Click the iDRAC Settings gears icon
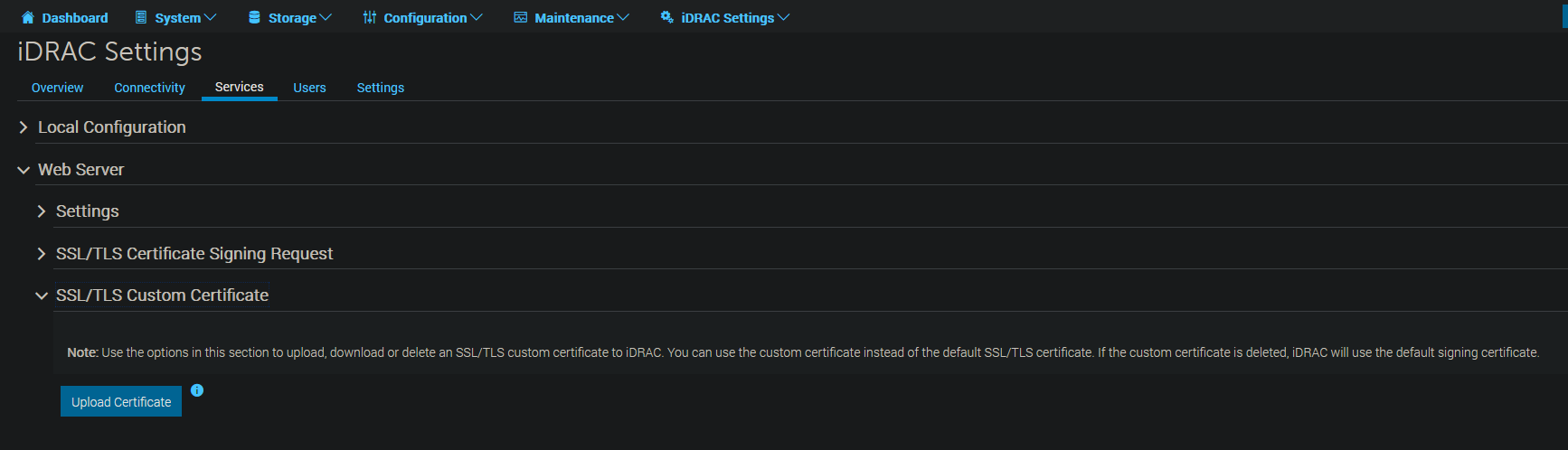 click(x=667, y=17)
